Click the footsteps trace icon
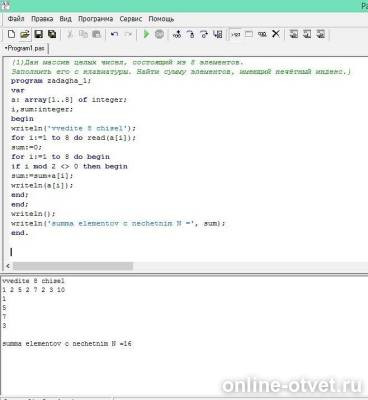The width and height of the screenshot is (368, 400). [177, 34]
